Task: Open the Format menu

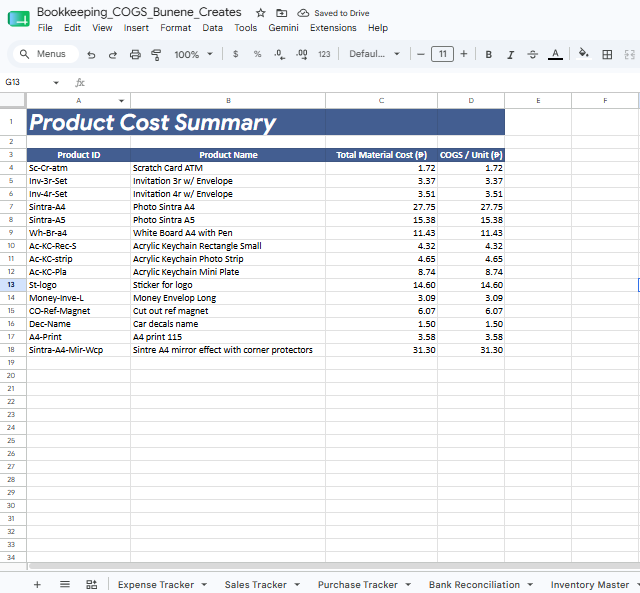Action: 176,28
